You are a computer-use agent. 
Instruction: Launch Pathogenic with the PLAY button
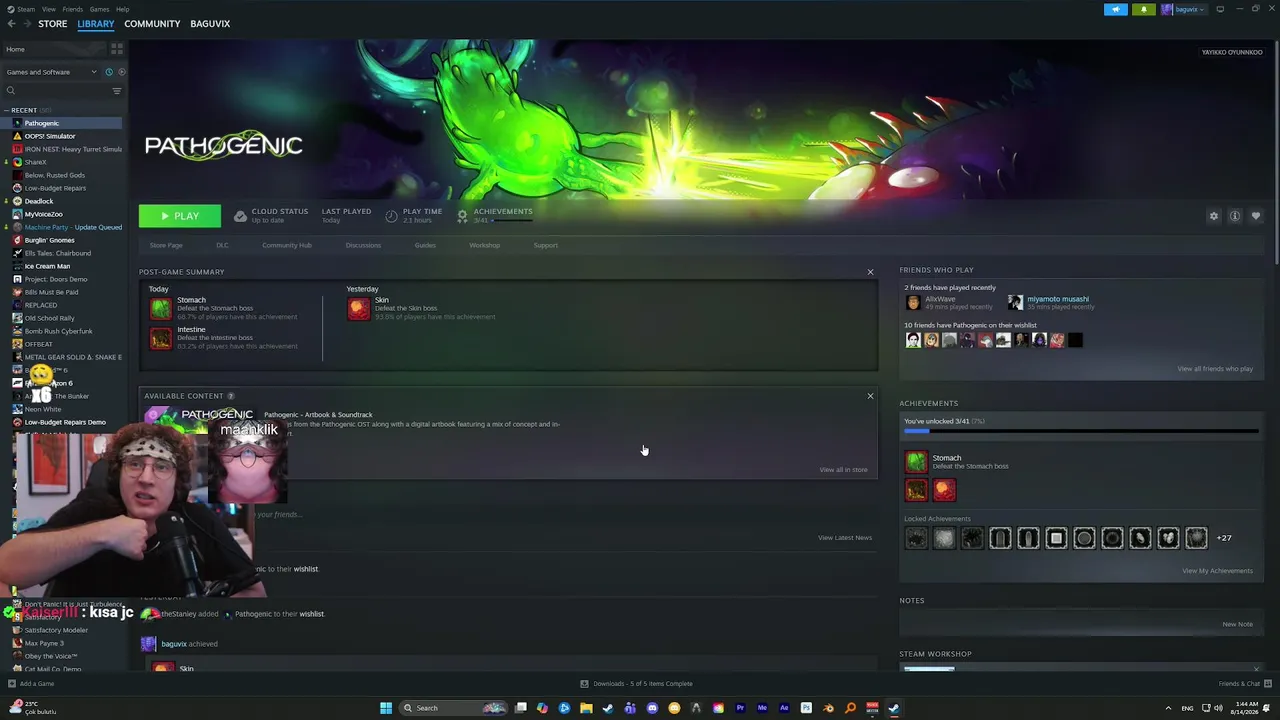[180, 216]
